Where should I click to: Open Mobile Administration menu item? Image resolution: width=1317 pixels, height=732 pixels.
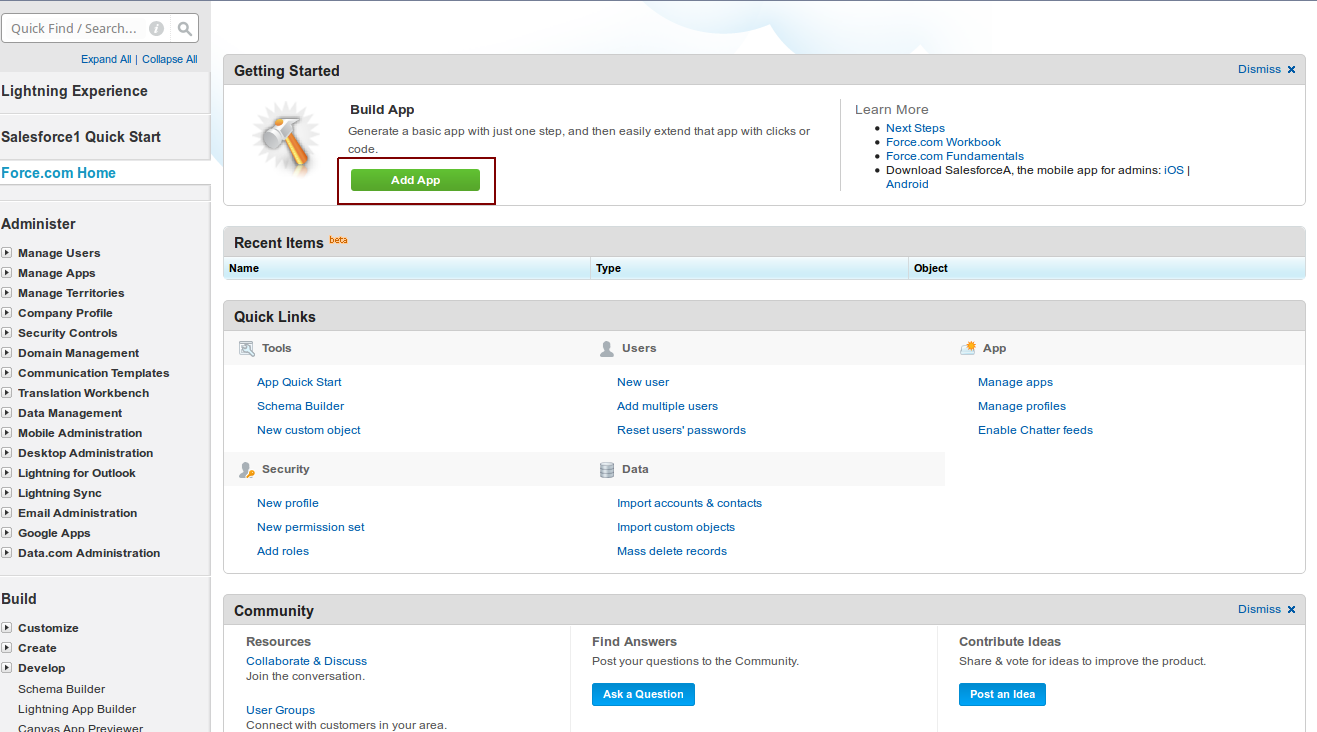click(x=80, y=433)
